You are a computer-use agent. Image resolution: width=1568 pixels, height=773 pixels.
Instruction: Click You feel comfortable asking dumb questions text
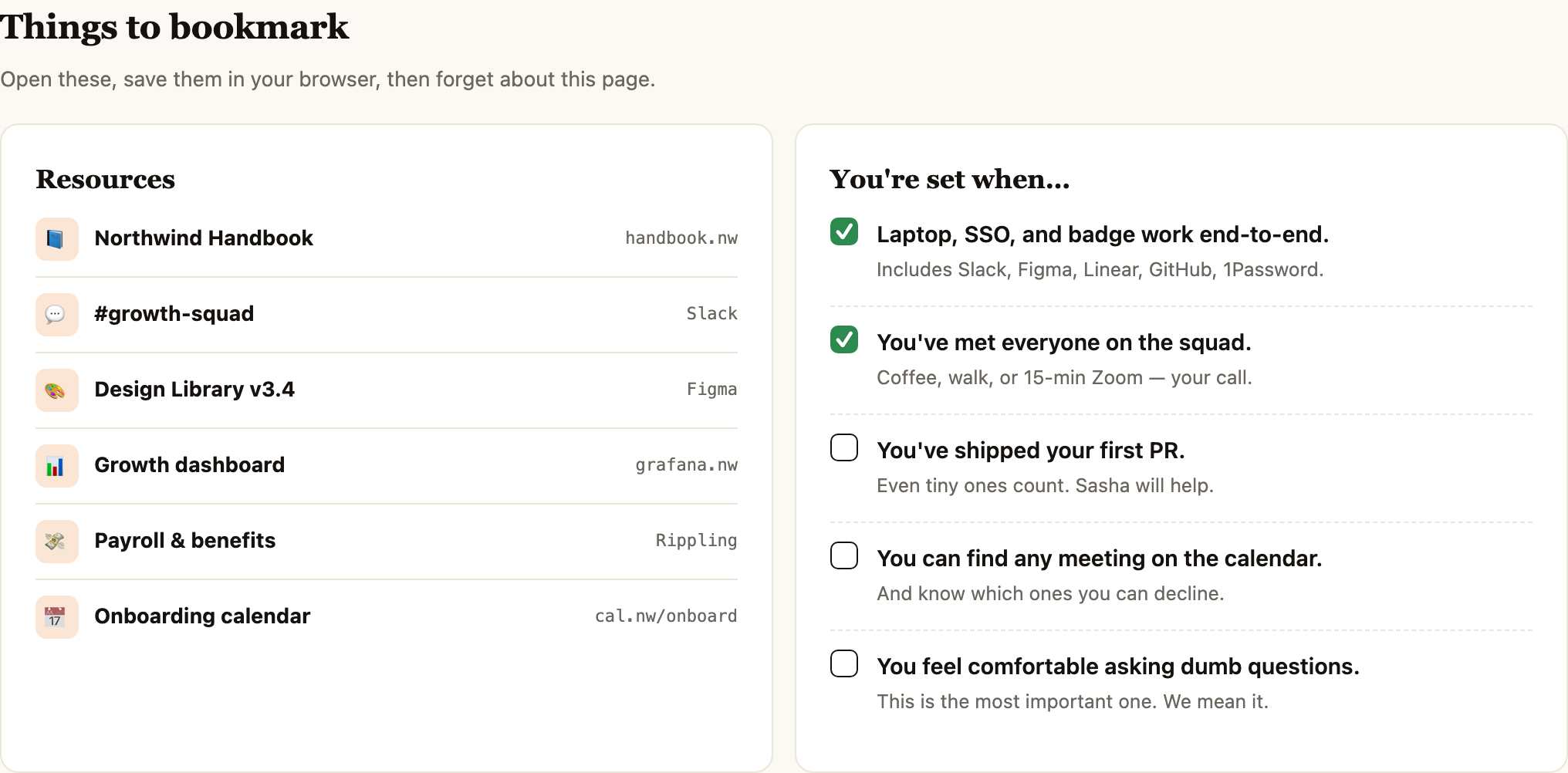pyautogui.click(x=1118, y=667)
